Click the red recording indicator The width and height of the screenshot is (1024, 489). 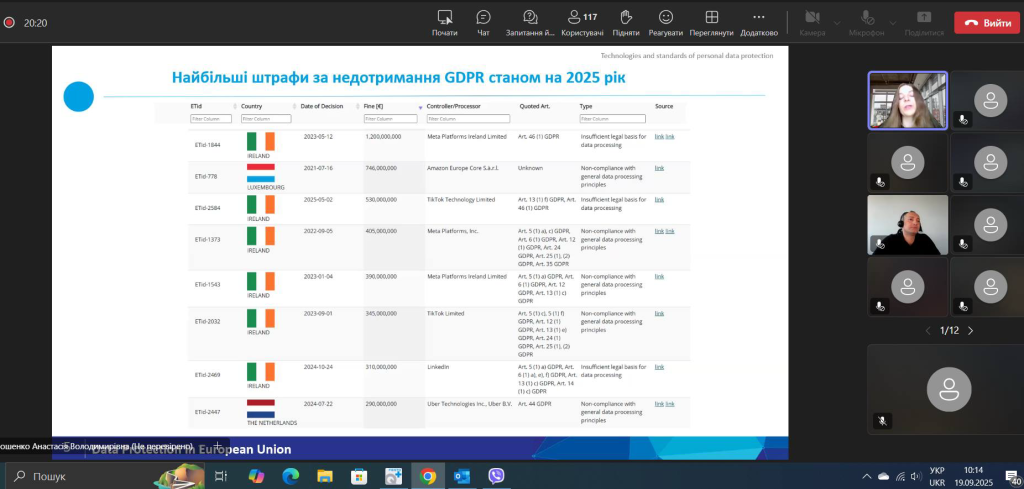(9, 22)
